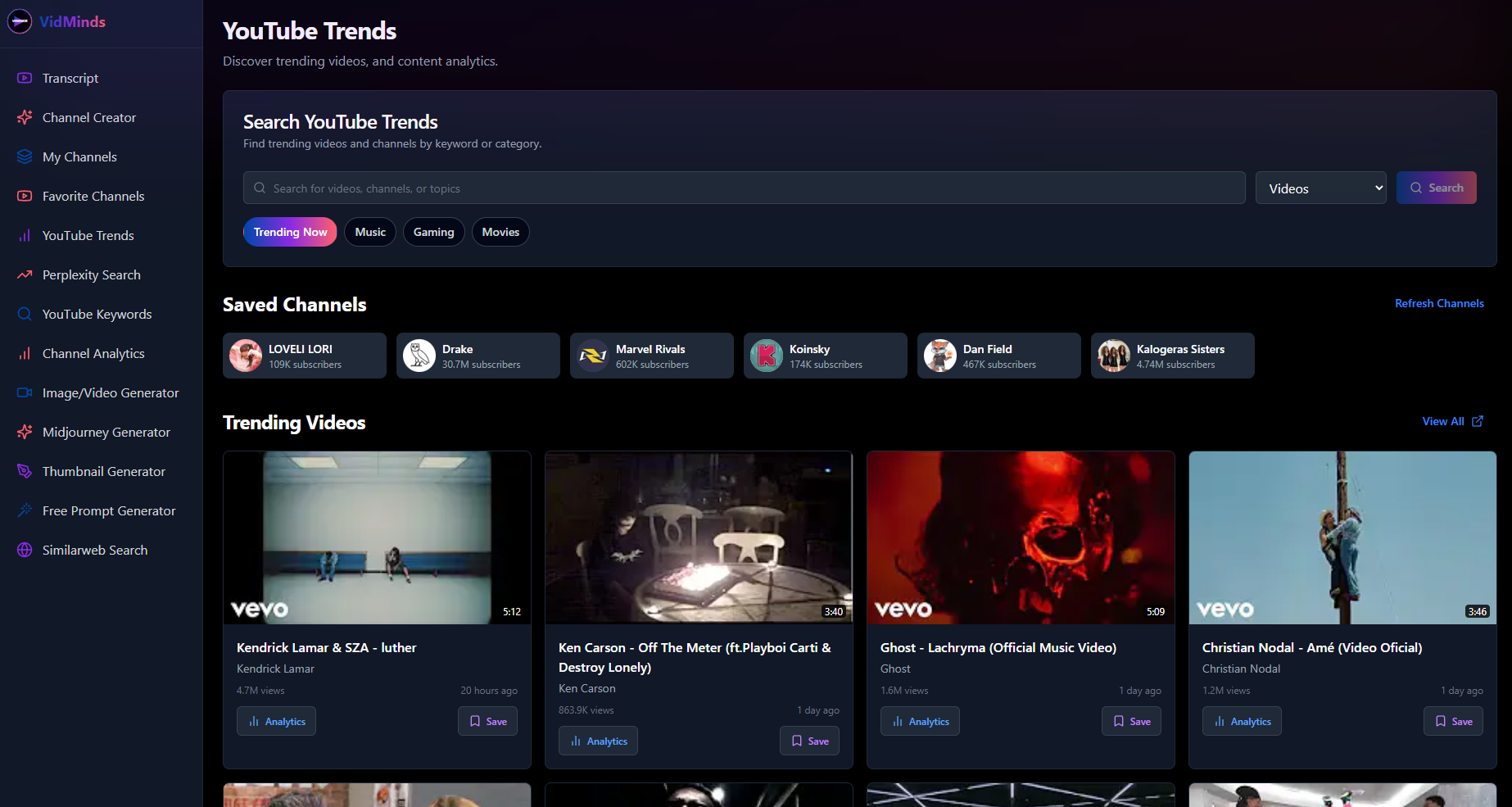The image size is (1512, 807).
Task: Select the Music category filter
Action: coord(370,232)
